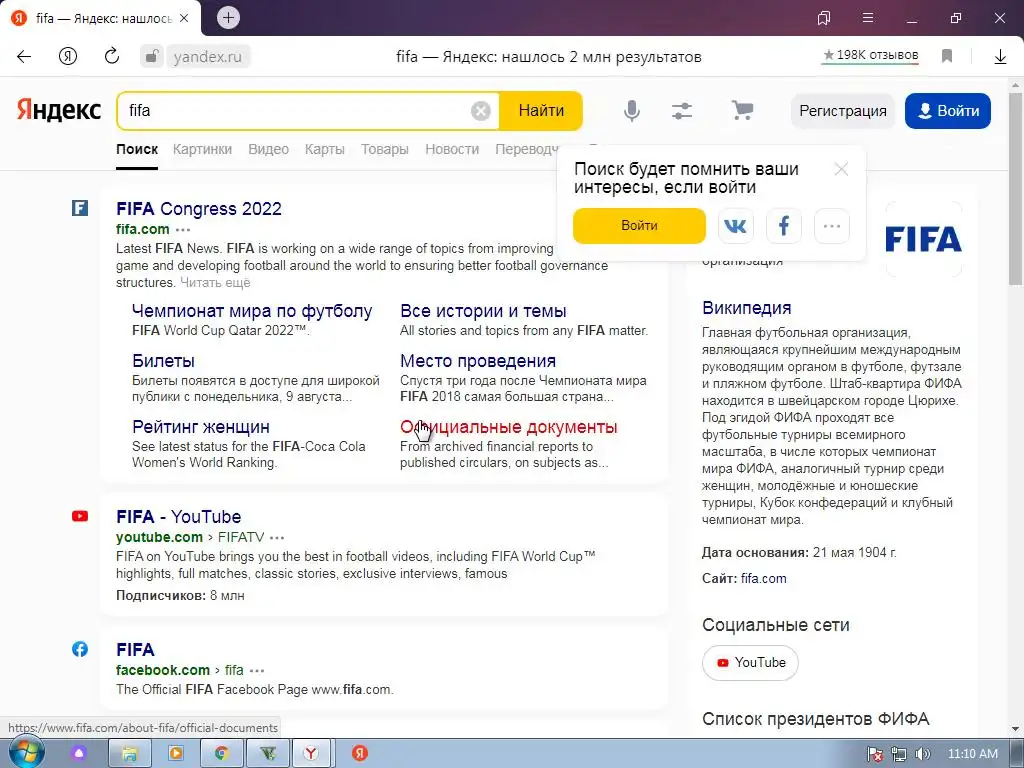
Task: Open the Yandex home Я circle button
Action: 68,57
